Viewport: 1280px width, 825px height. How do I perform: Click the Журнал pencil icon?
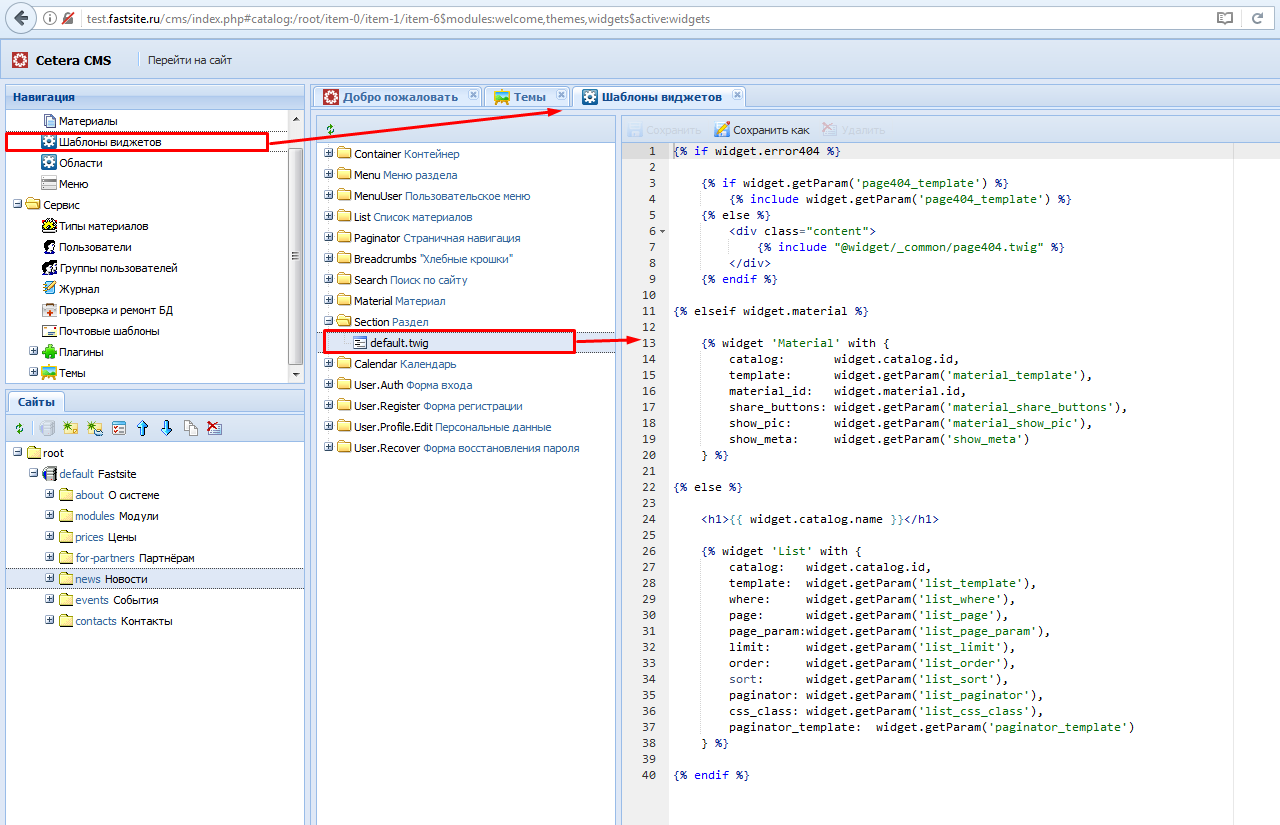[x=49, y=289]
